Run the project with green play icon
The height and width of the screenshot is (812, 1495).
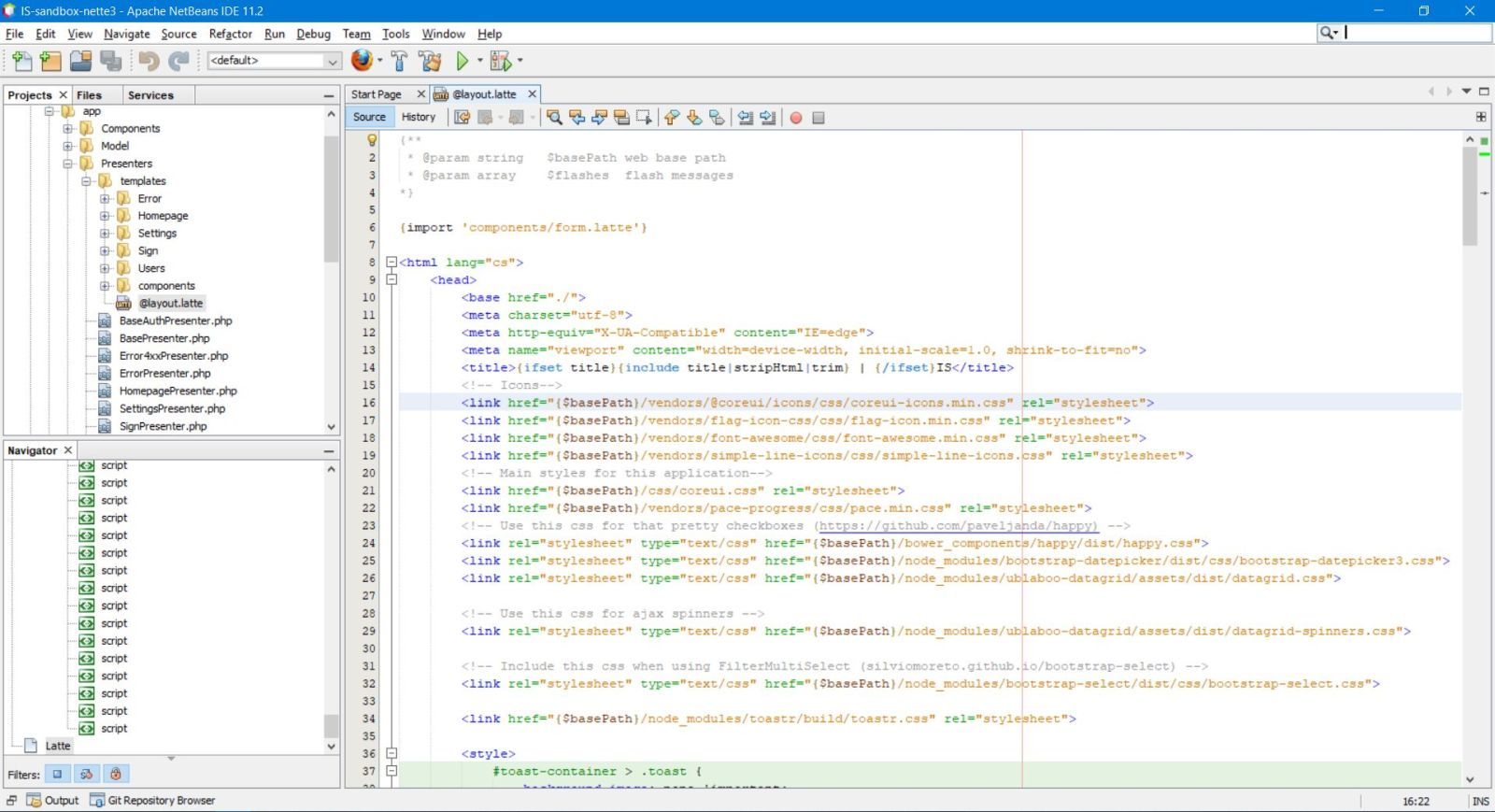462,62
